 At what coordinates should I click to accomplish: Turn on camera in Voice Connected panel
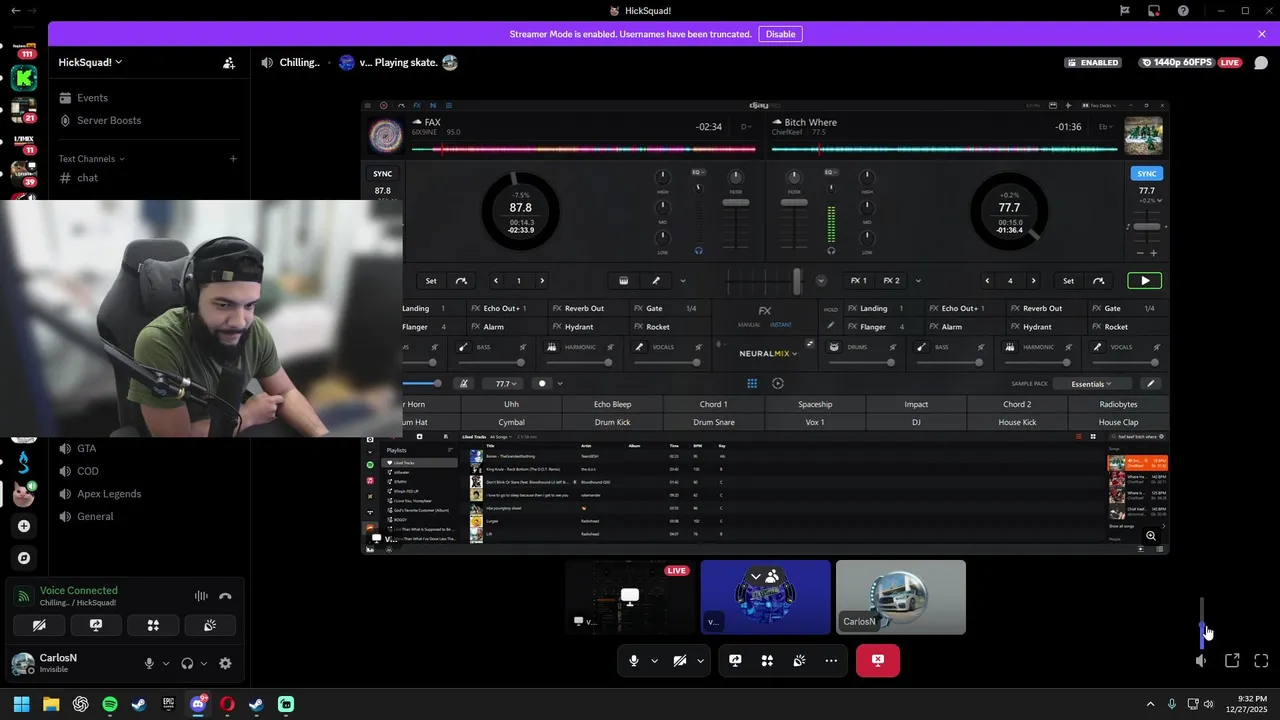click(x=39, y=625)
